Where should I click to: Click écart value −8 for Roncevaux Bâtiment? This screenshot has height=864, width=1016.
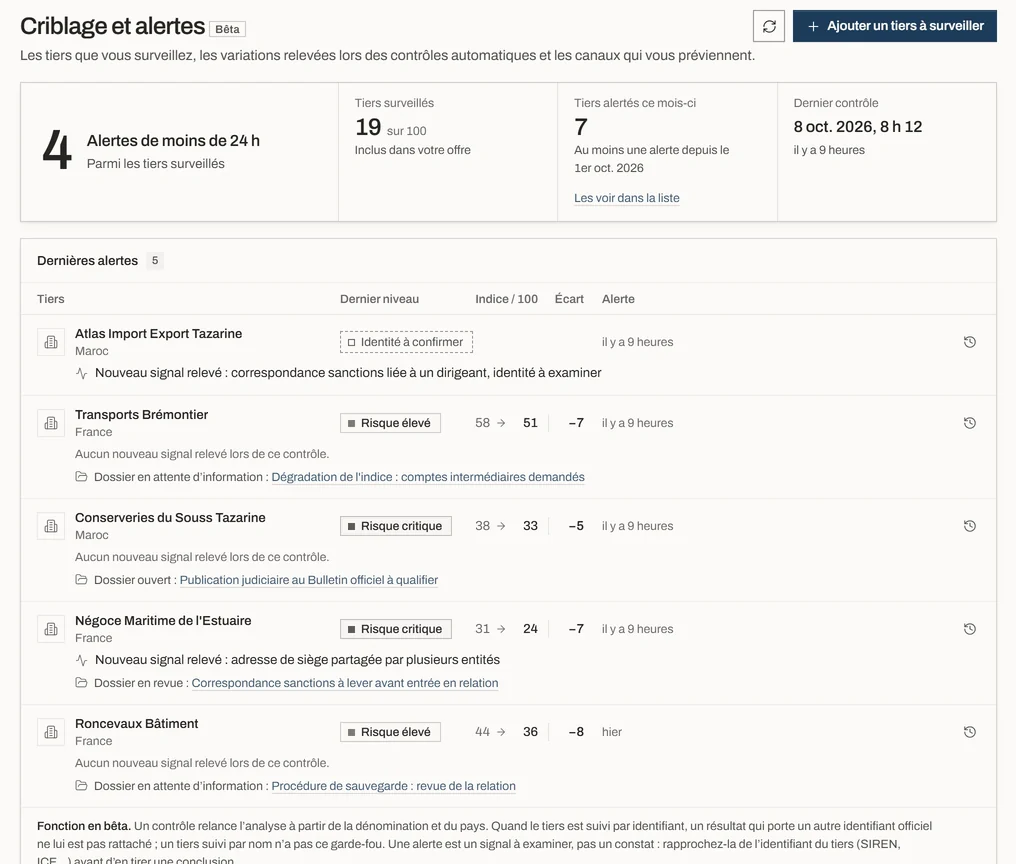click(x=576, y=732)
